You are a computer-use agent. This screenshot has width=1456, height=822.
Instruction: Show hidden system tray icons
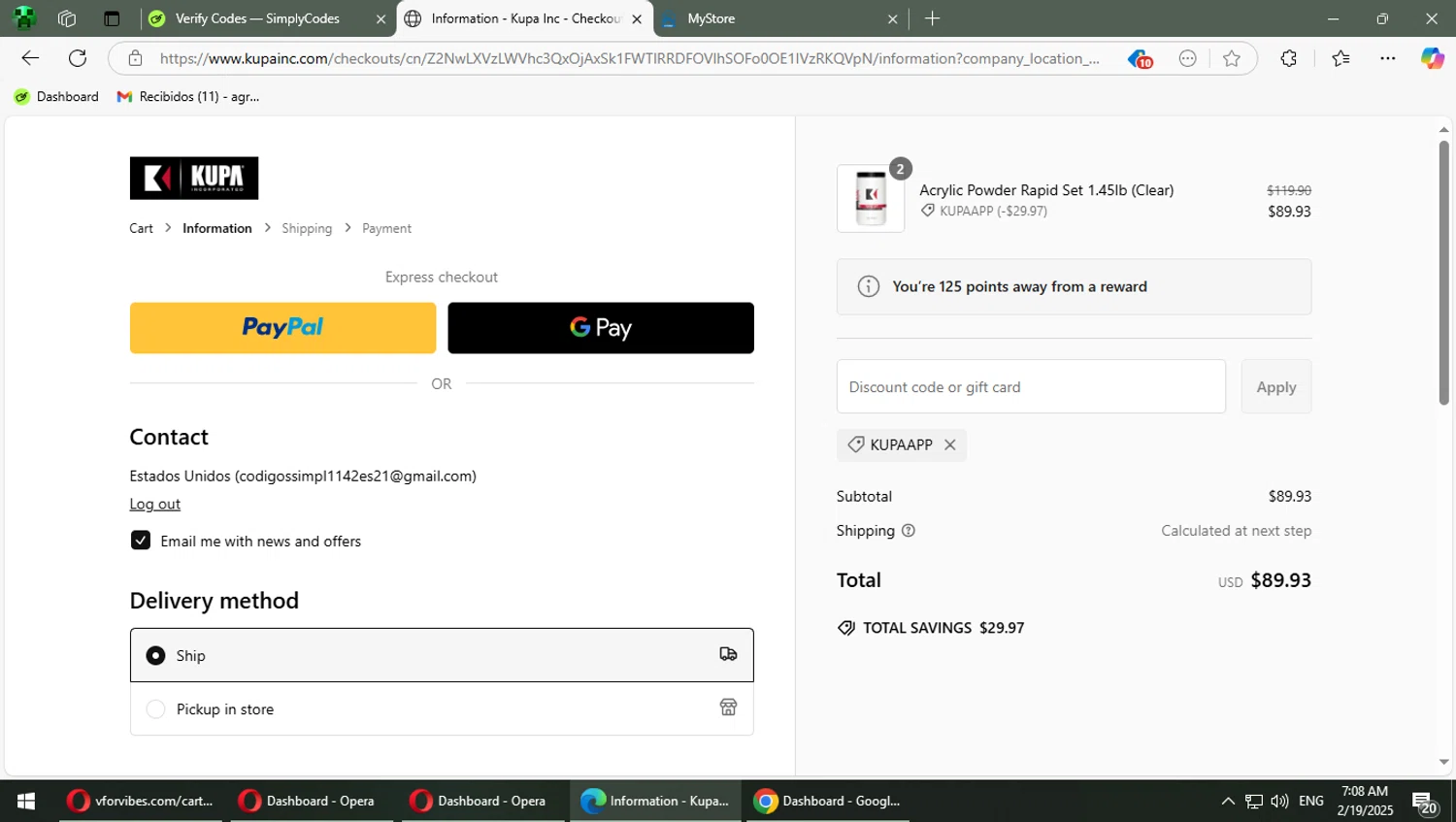click(1228, 801)
